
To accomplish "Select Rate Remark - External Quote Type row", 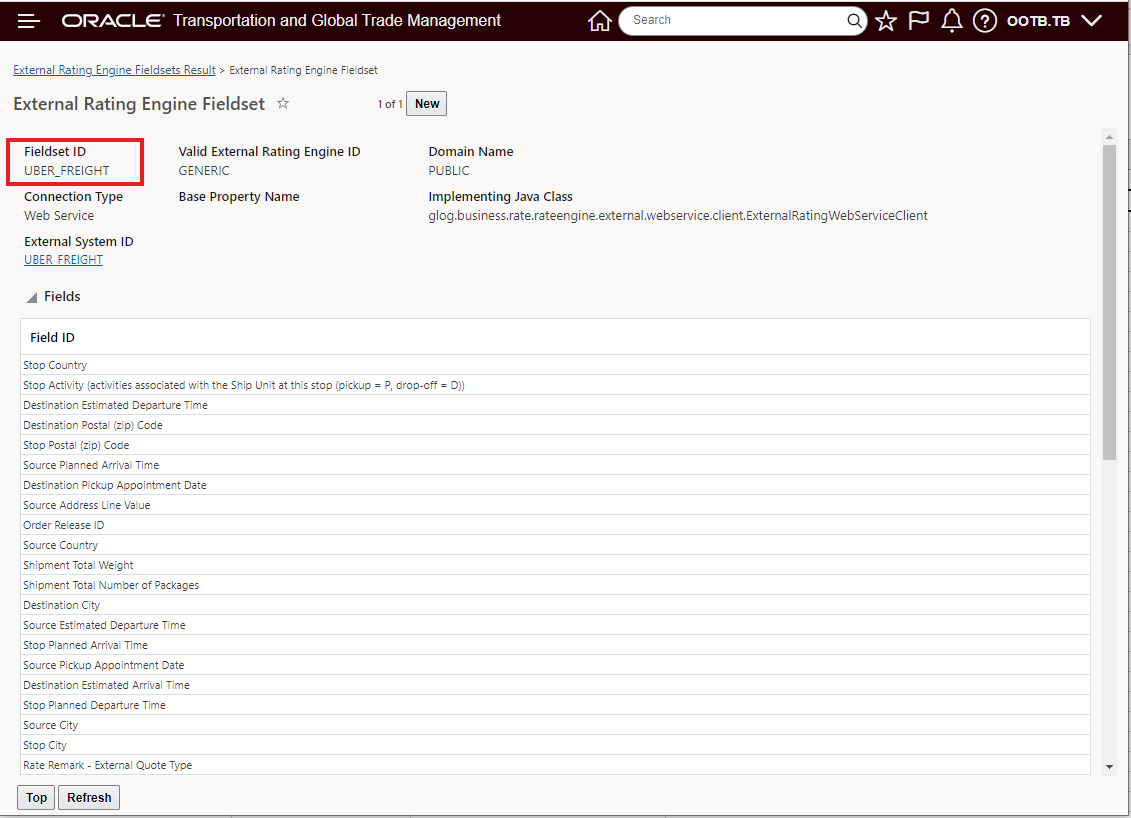I will tap(555, 765).
